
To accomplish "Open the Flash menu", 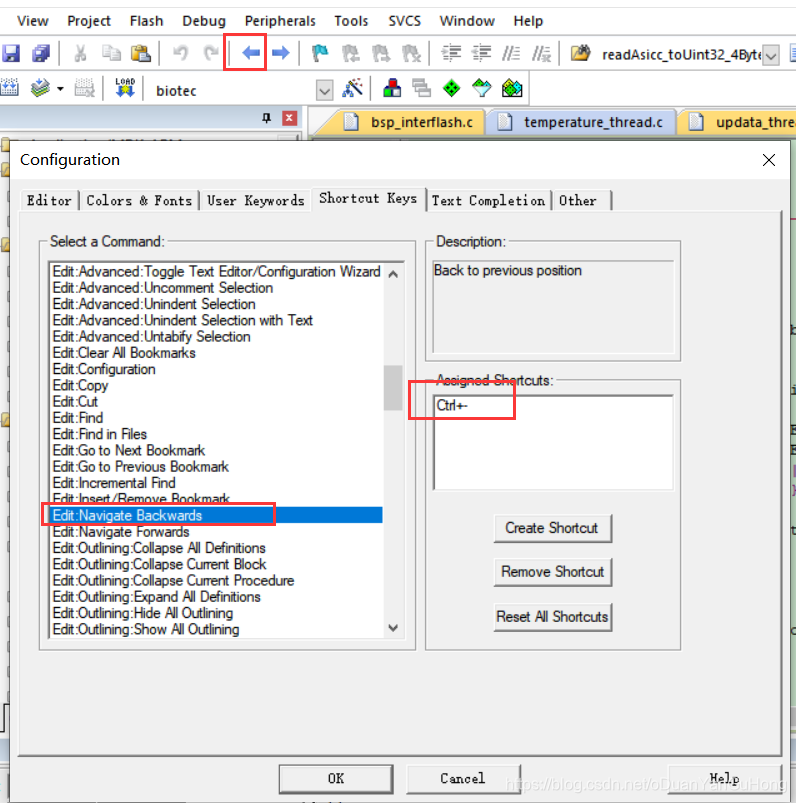I will pos(146,21).
